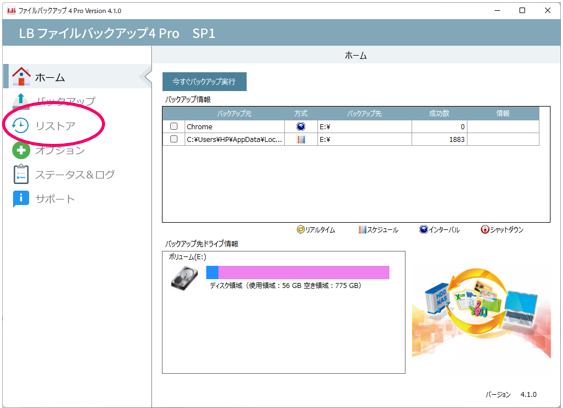The width and height of the screenshot is (563, 408).
Task: Check the Chrome backup row checkbox
Action: click(x=174, y=126)
